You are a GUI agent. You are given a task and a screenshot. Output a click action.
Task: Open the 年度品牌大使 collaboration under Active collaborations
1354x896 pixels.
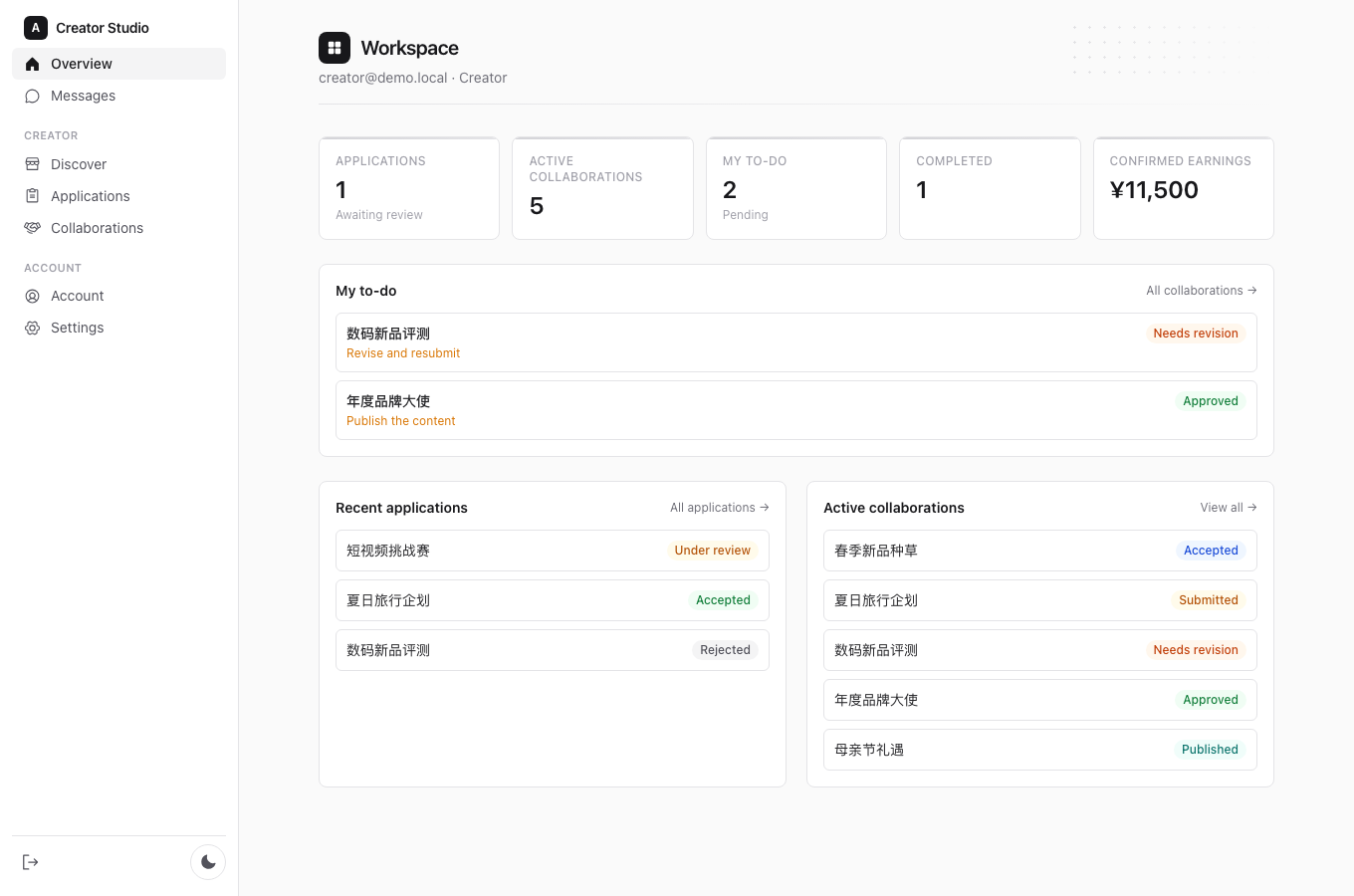1040,700
